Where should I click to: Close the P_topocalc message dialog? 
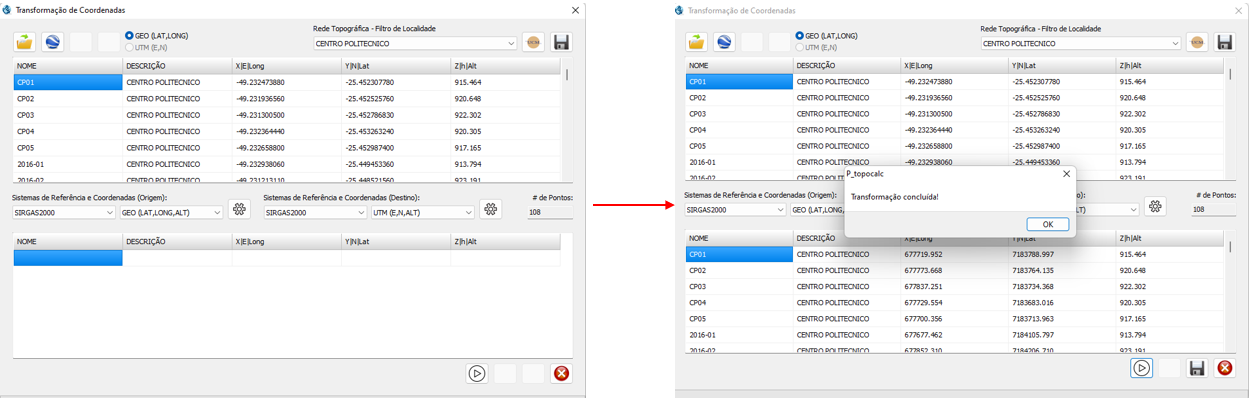click(x=1066, y=173)
